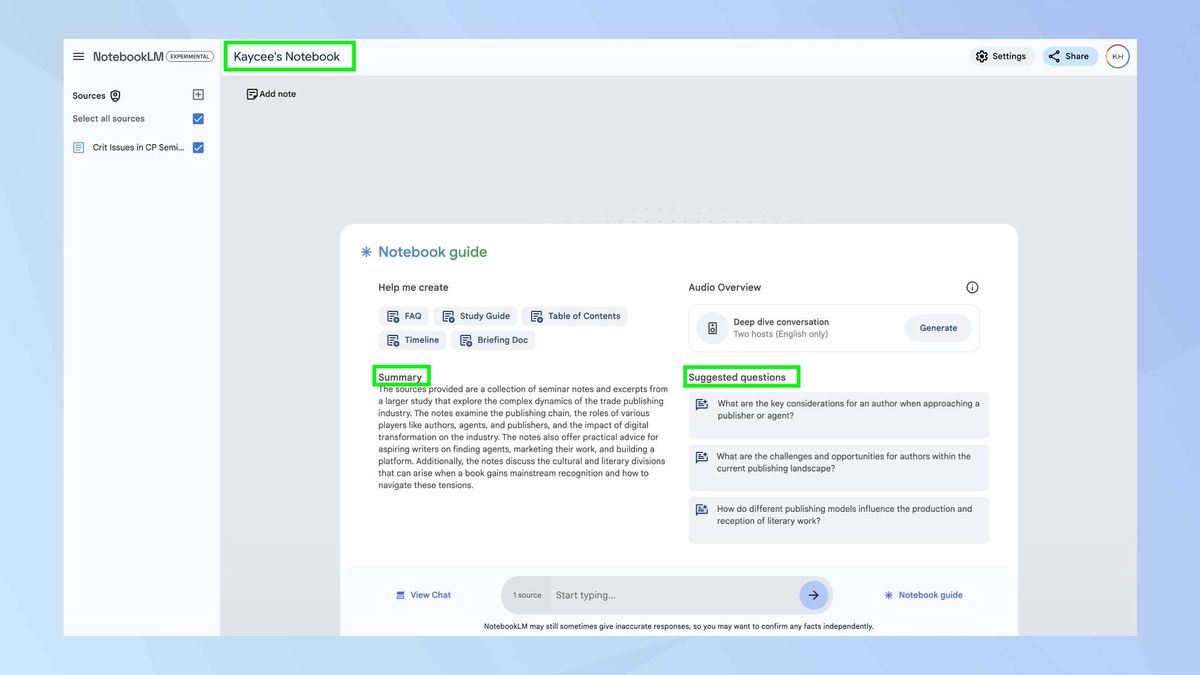
Task: Open the Audio Overview info icon
Action: [x=971, y=287]
